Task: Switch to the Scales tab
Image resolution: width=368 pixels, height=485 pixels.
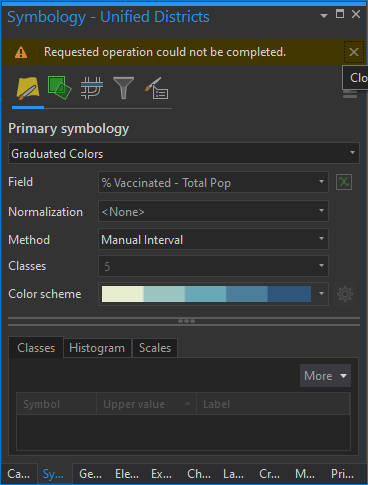Action: pos(155,348)
